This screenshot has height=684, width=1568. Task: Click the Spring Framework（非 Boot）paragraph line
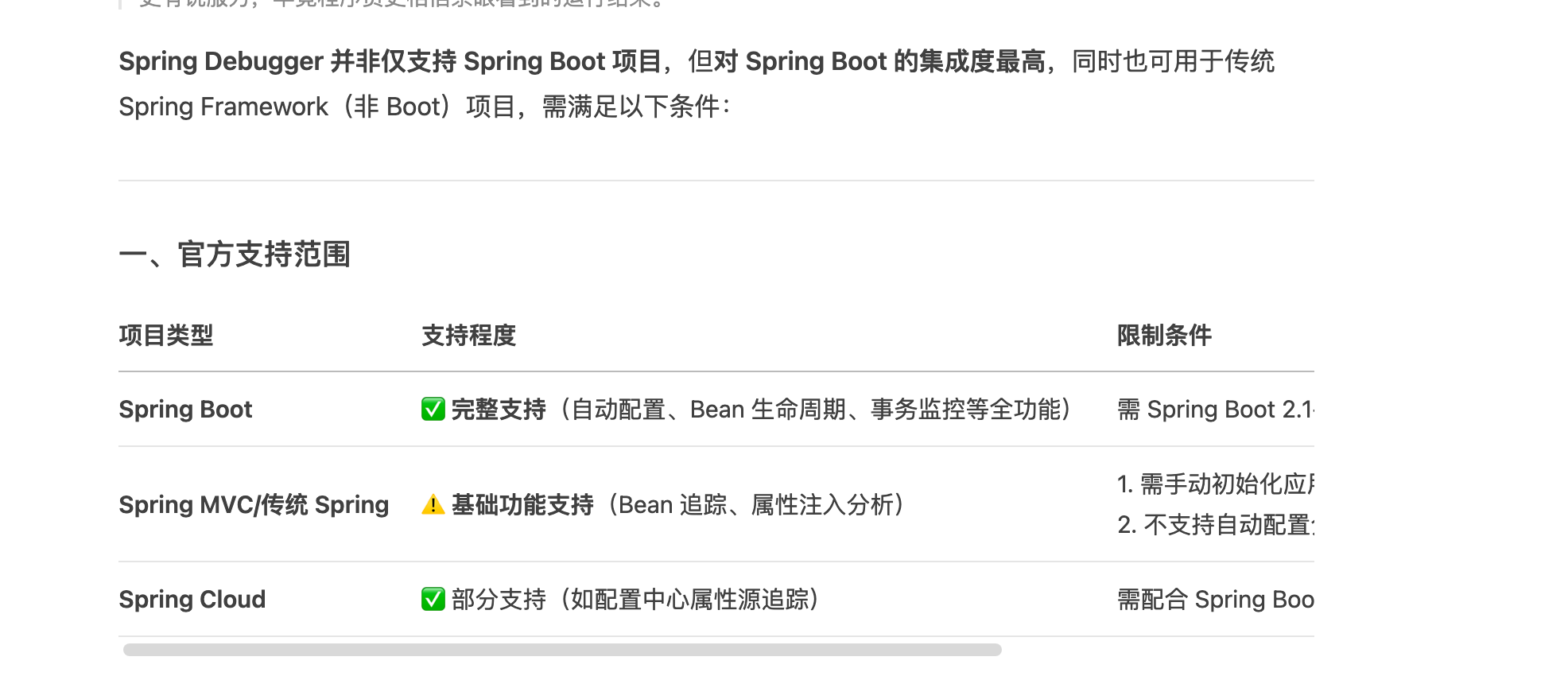point(424,107)
